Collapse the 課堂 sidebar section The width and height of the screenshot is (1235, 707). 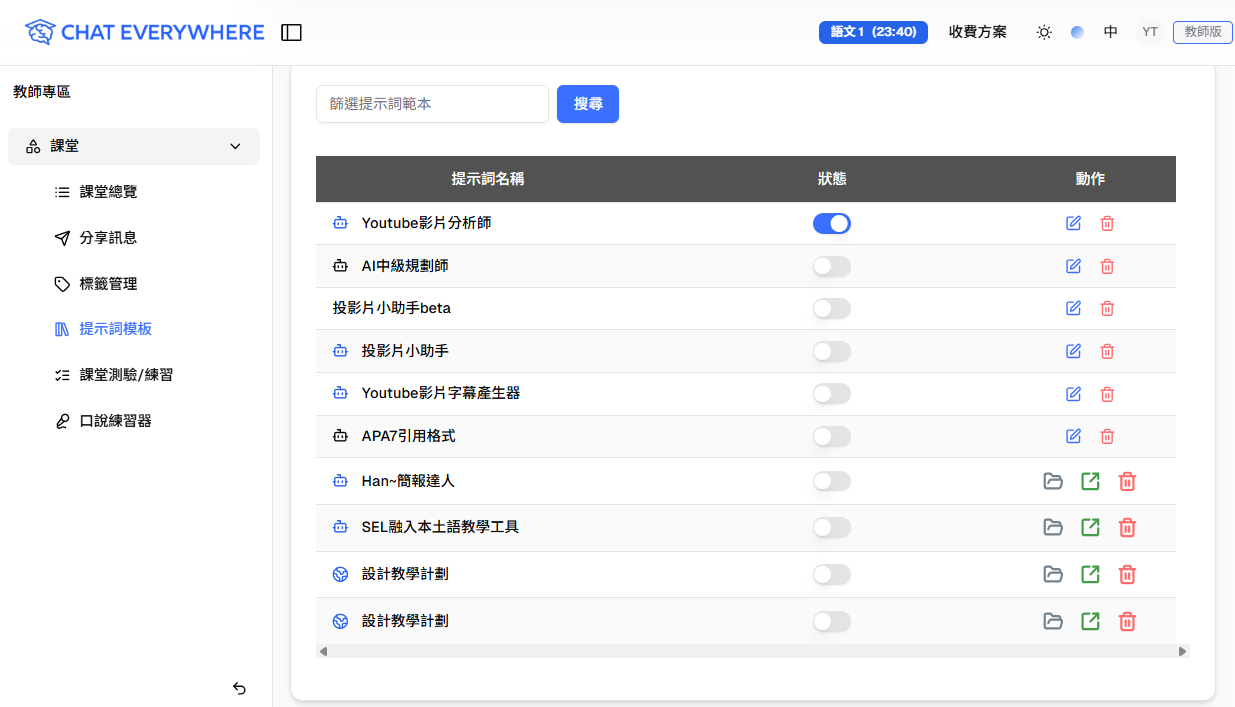coord(134,146)
